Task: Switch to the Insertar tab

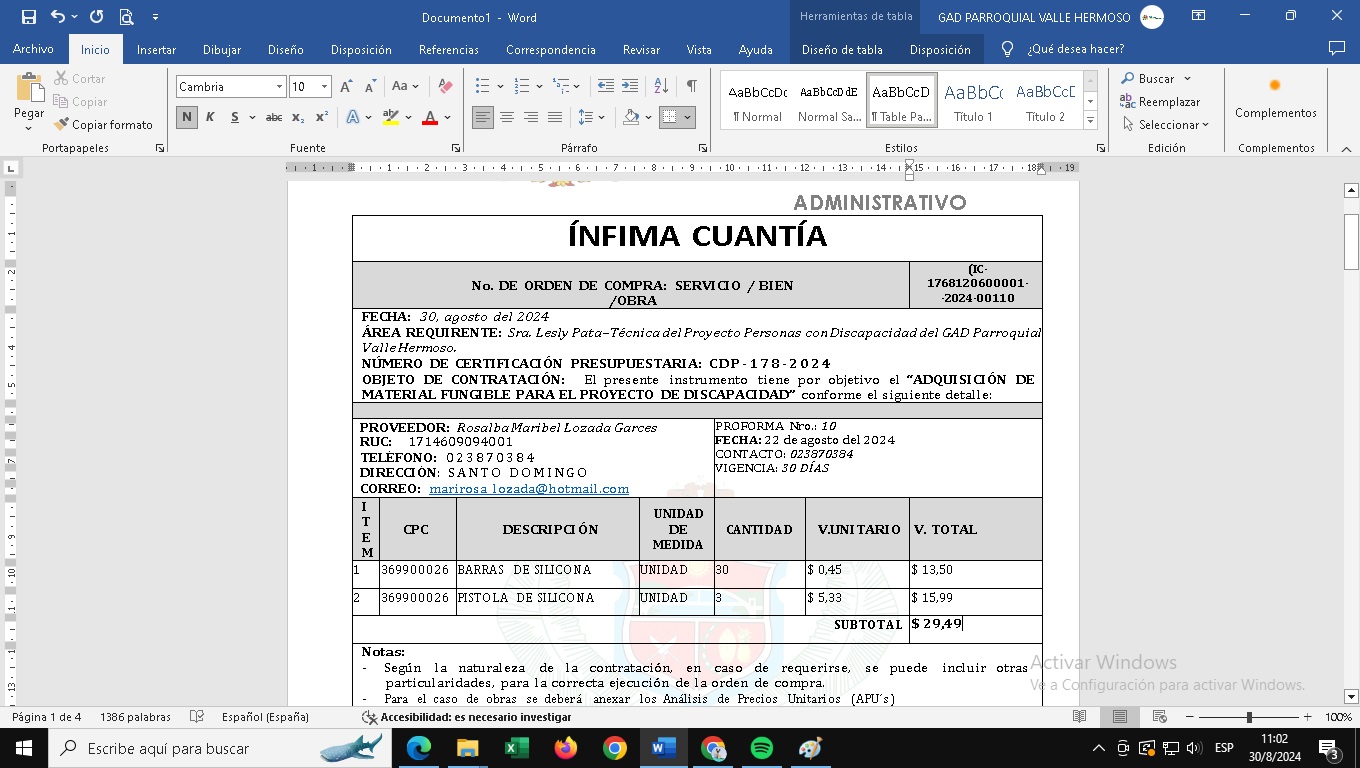Action: (156, 49)
